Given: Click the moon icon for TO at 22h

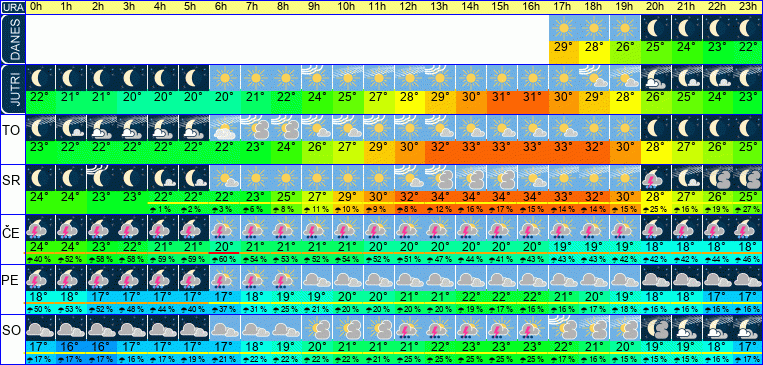Looking at the screenshot, I should tap(718, 128).
